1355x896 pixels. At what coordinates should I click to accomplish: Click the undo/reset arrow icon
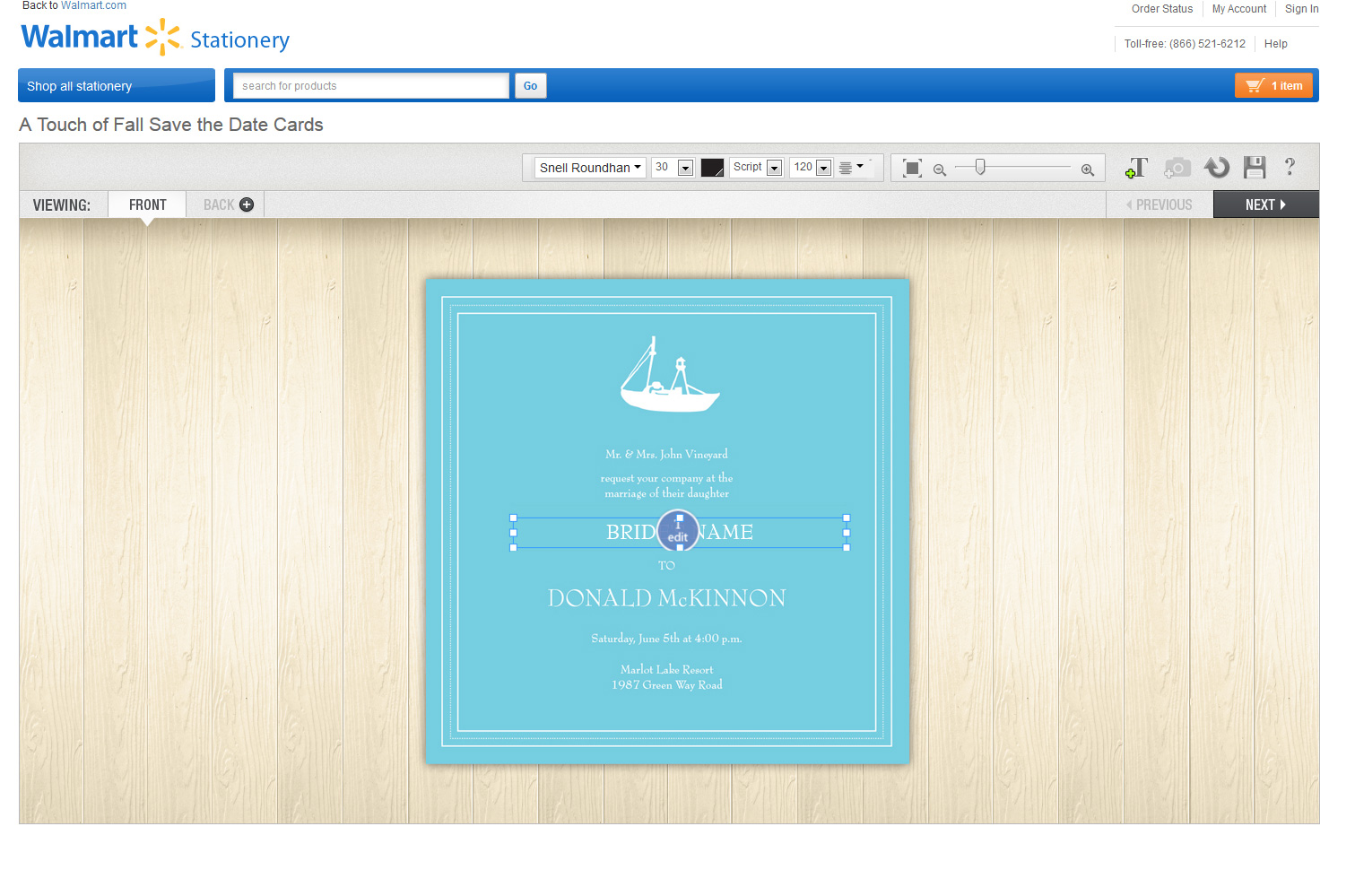[x=1216, y=168]
